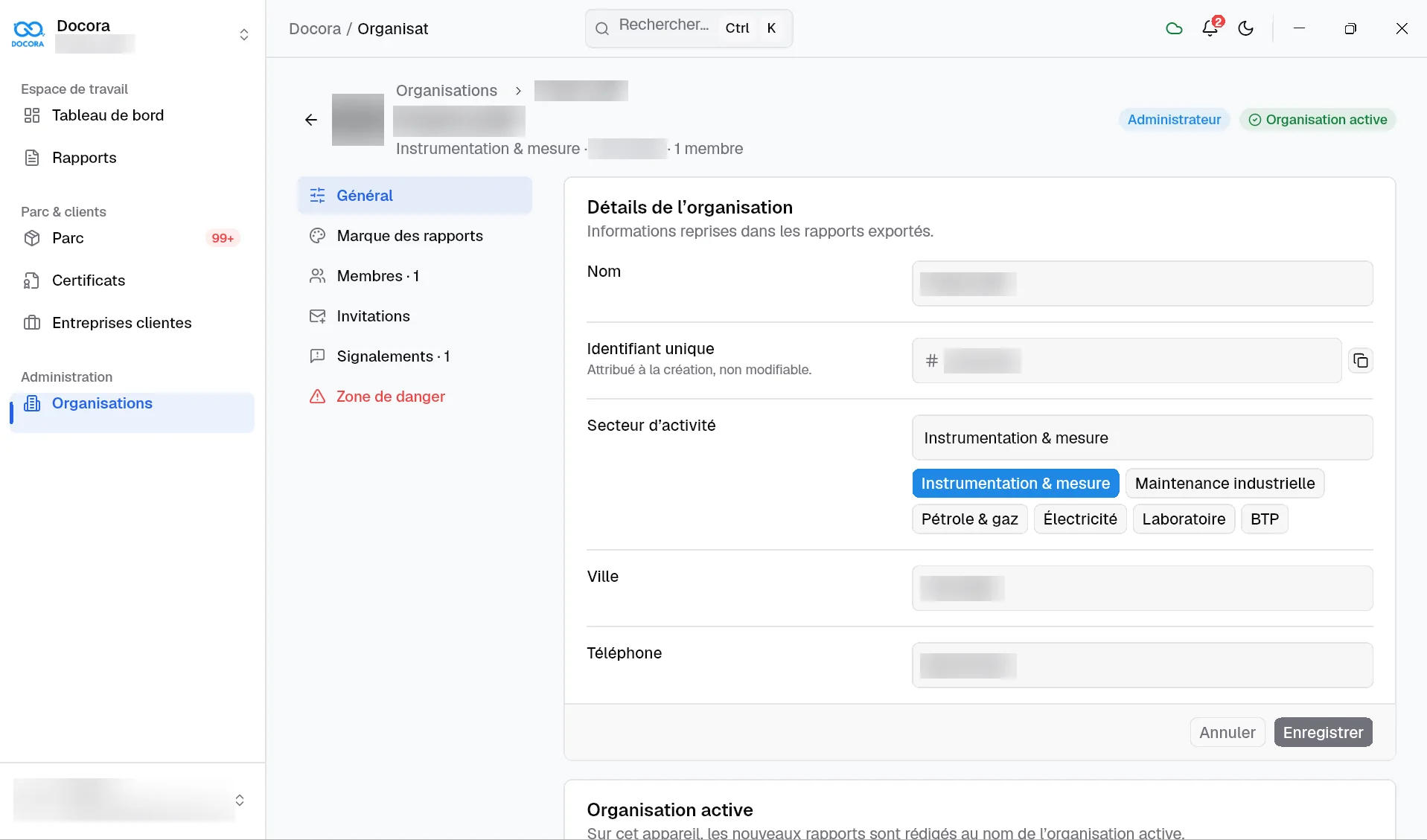Viewport: 1427px width, 840px height.
Task: Click the Docora logo icon
Action: pyautogui.click(x=28, y=33)
